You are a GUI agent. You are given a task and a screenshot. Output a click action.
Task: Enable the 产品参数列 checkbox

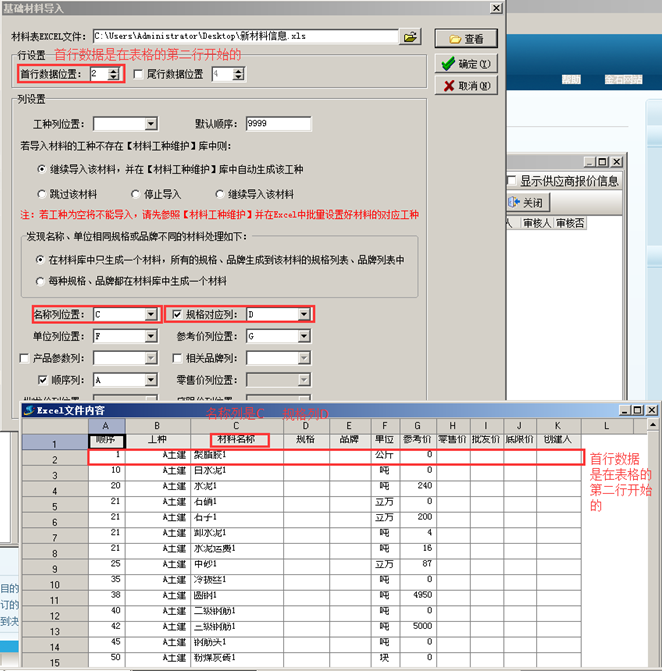coord(25,358)
